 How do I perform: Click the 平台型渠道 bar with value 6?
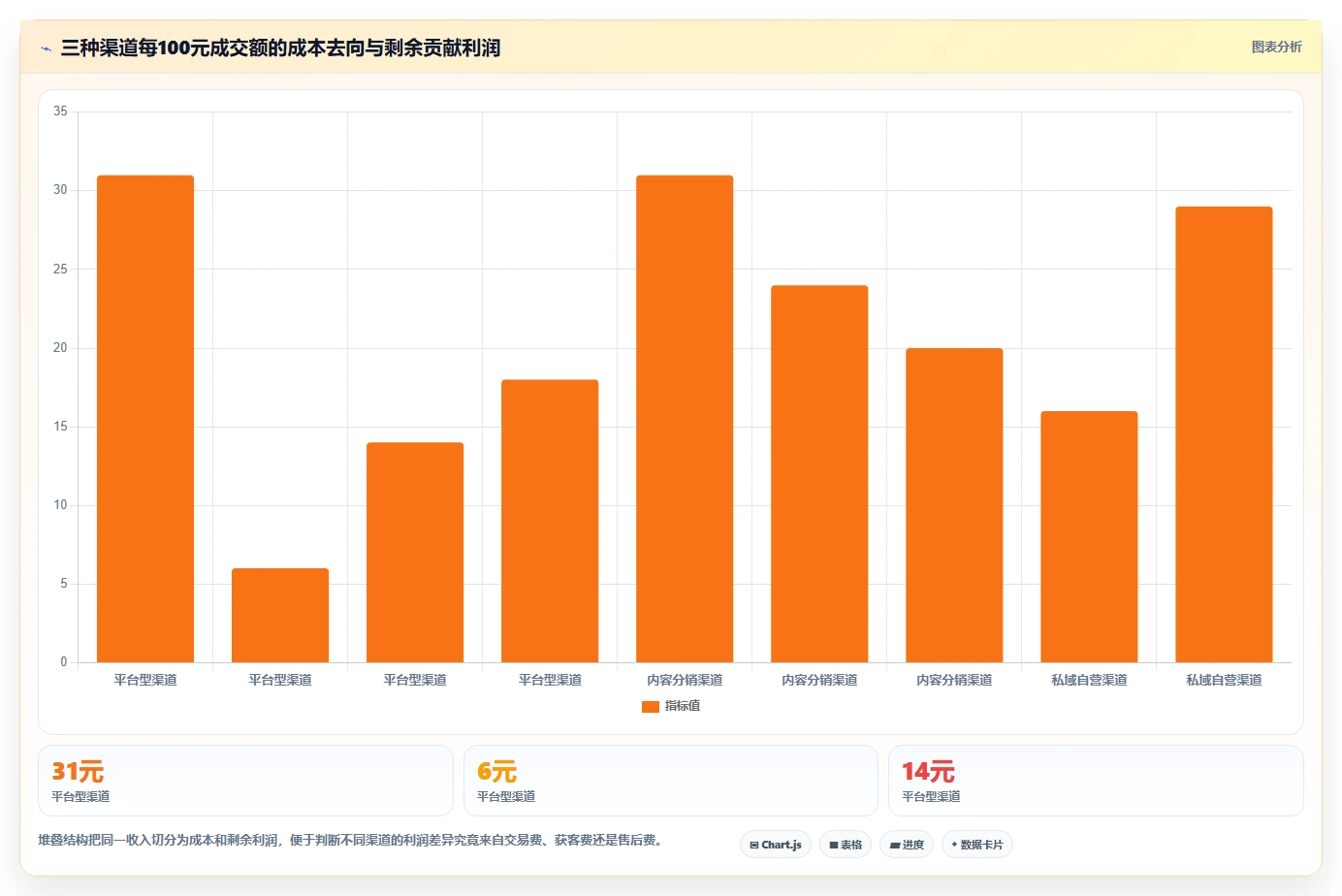click(x=280, y=616)
